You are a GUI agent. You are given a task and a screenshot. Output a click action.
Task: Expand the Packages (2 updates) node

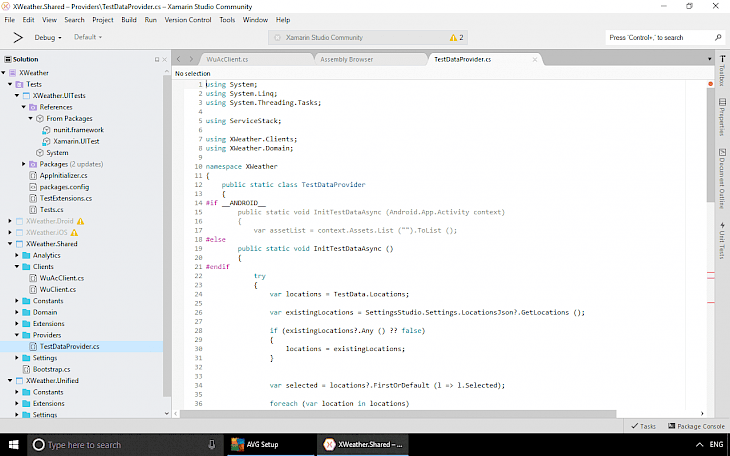click(24, 164)
